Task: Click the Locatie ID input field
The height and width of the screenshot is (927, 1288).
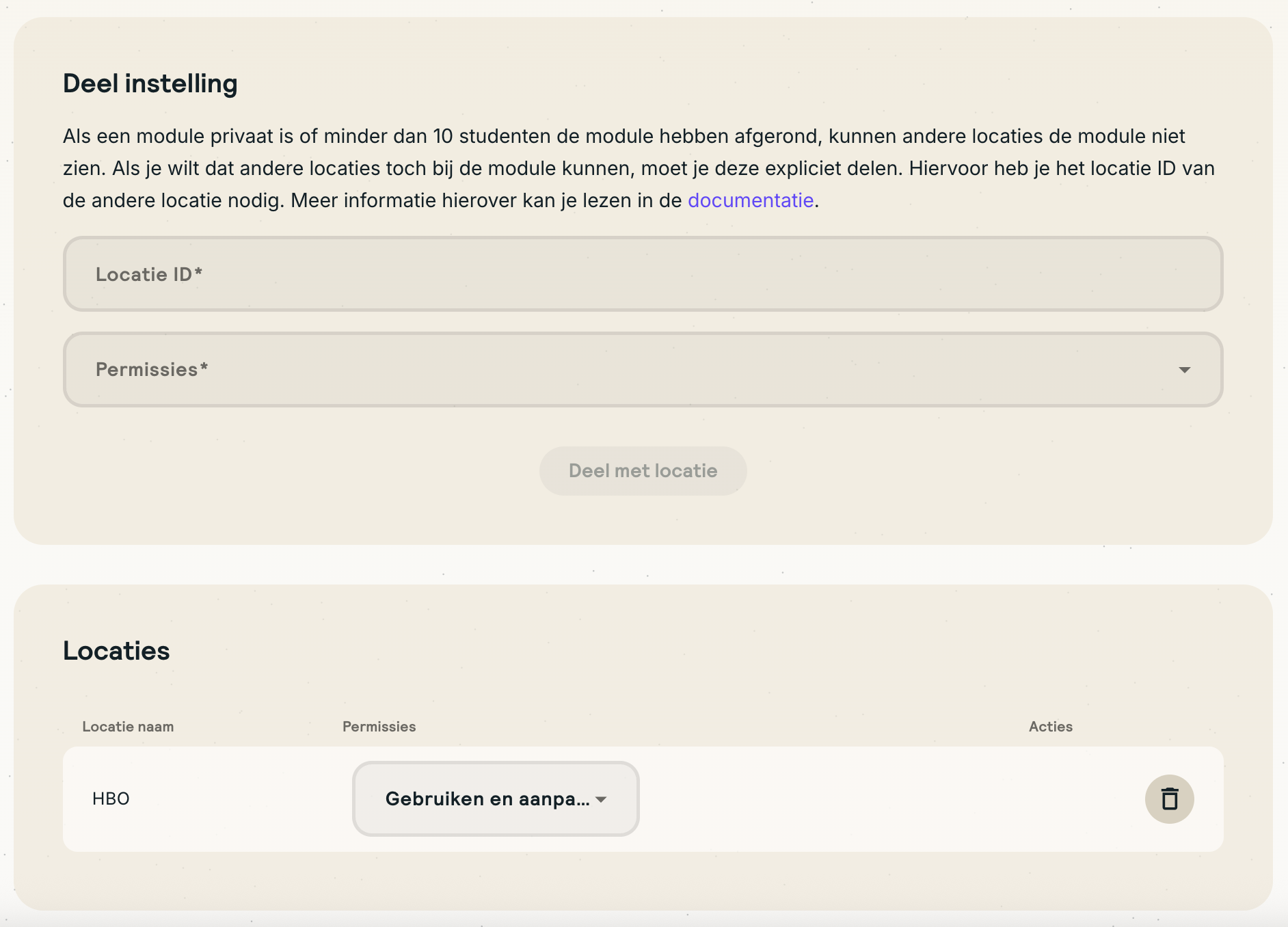Action: pos(643,274)
